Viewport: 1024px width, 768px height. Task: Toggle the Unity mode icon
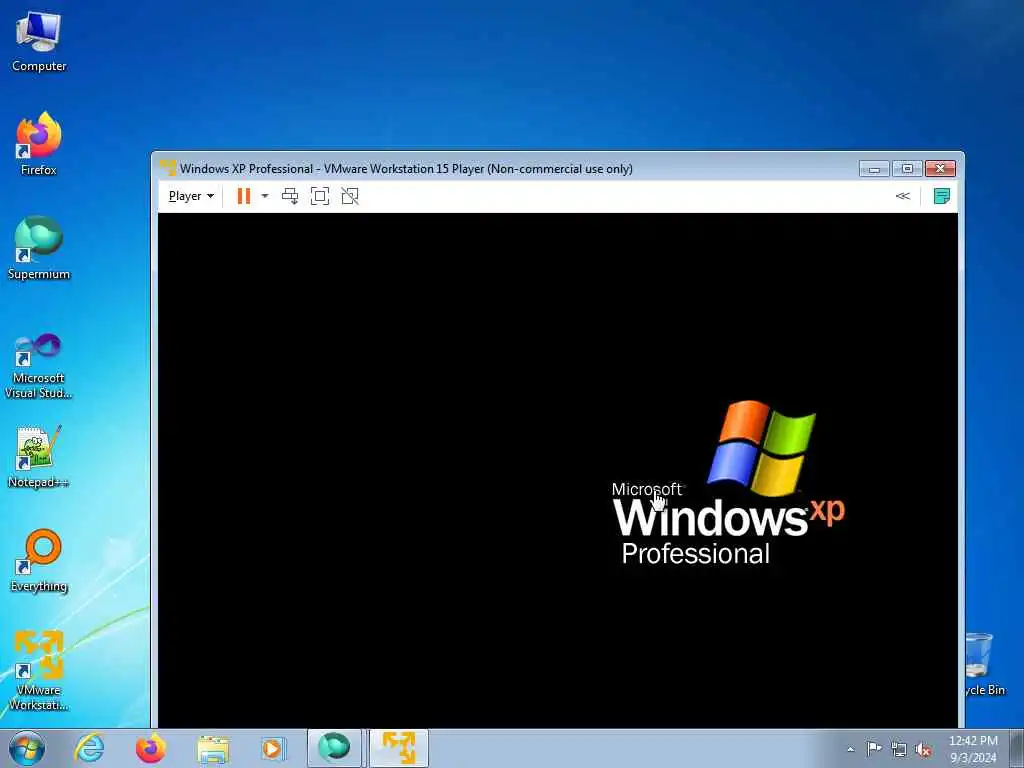[x=350, y=196]
